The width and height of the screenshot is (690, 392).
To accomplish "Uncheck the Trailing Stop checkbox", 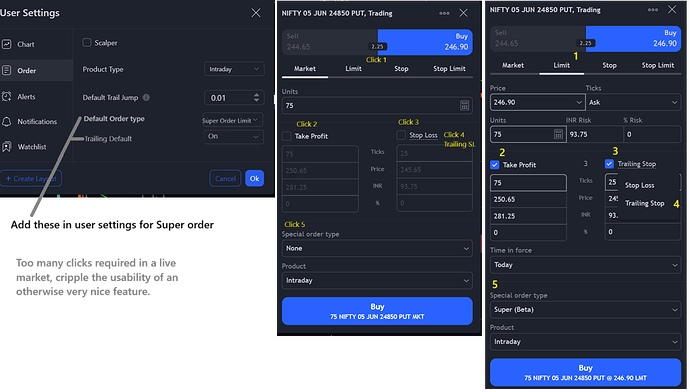I will 609,164.
